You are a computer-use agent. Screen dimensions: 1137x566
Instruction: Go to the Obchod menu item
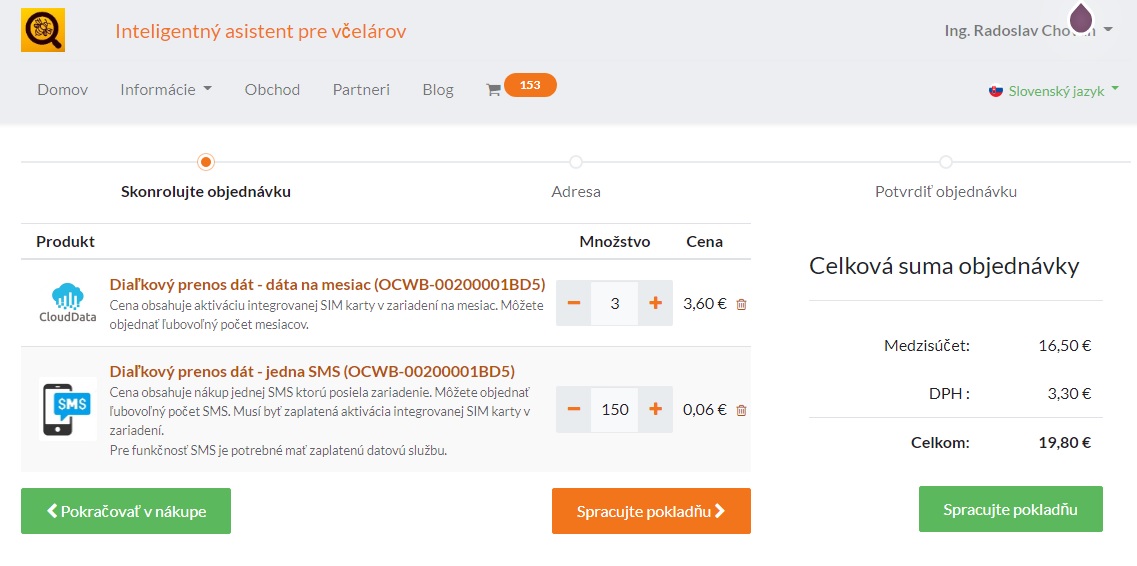[x=272, y=89]
